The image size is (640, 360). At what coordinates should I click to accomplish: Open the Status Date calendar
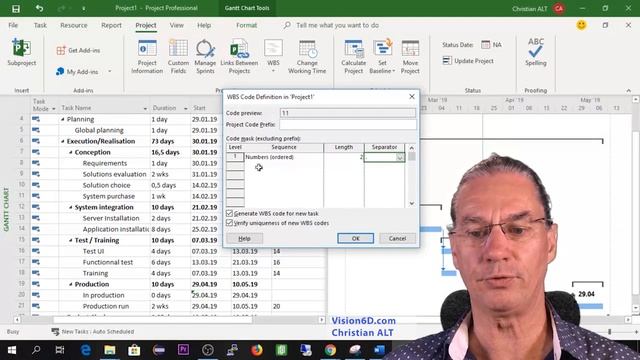pyautogui.click(x=485, y=45)
